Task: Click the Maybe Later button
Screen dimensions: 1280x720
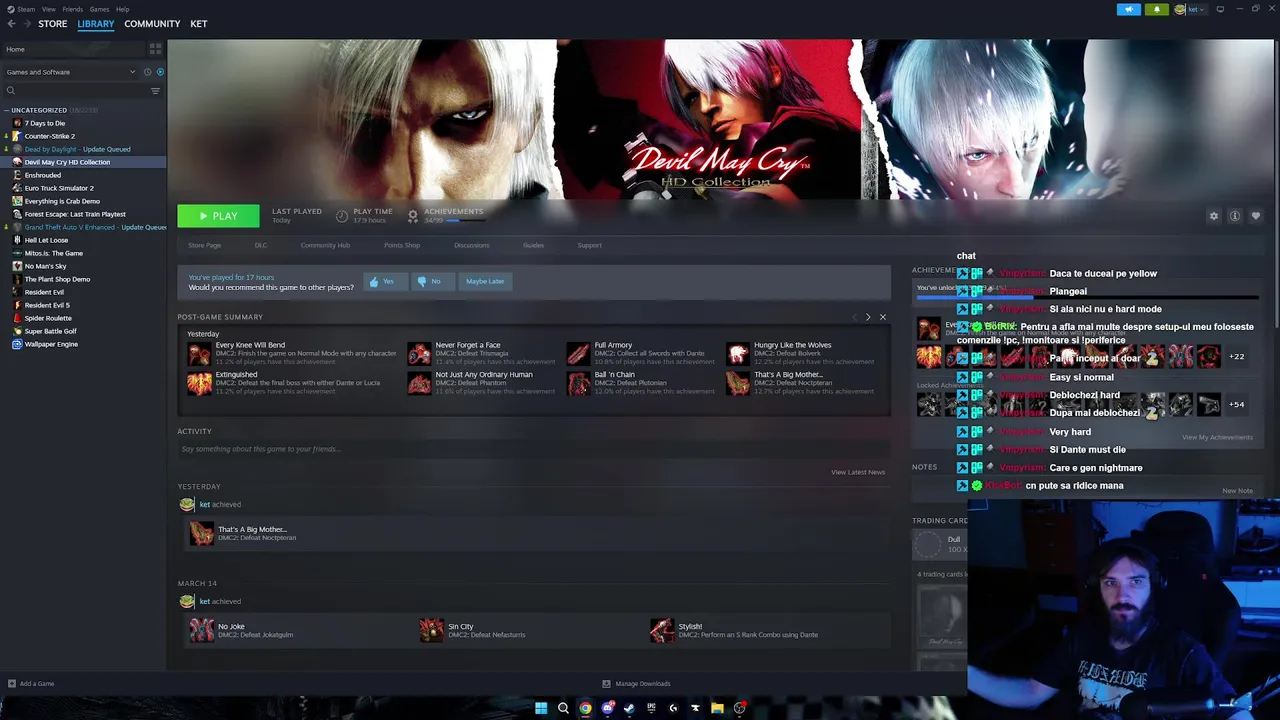Action: pos(485,281)
